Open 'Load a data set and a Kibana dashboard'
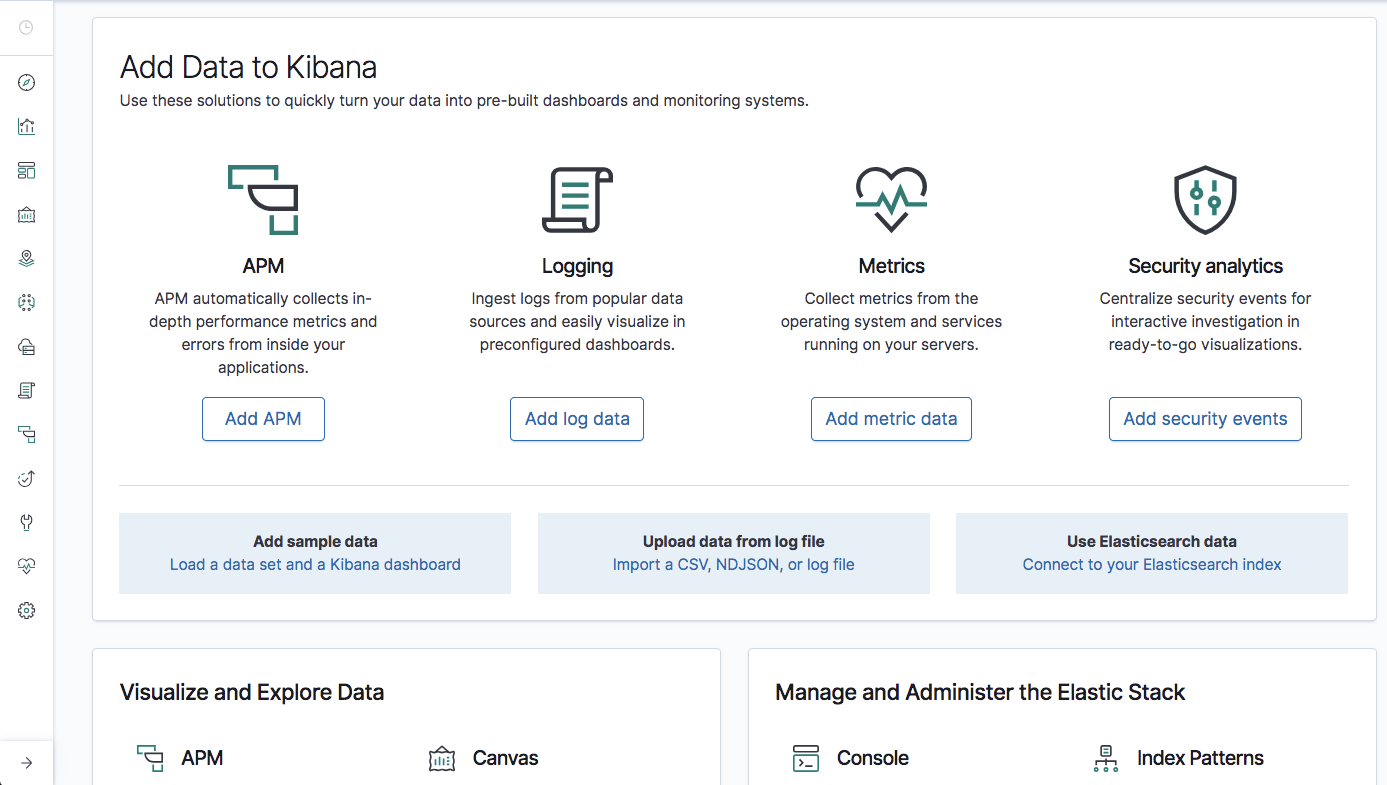The image size is (1387, 785). click(315, 564)
